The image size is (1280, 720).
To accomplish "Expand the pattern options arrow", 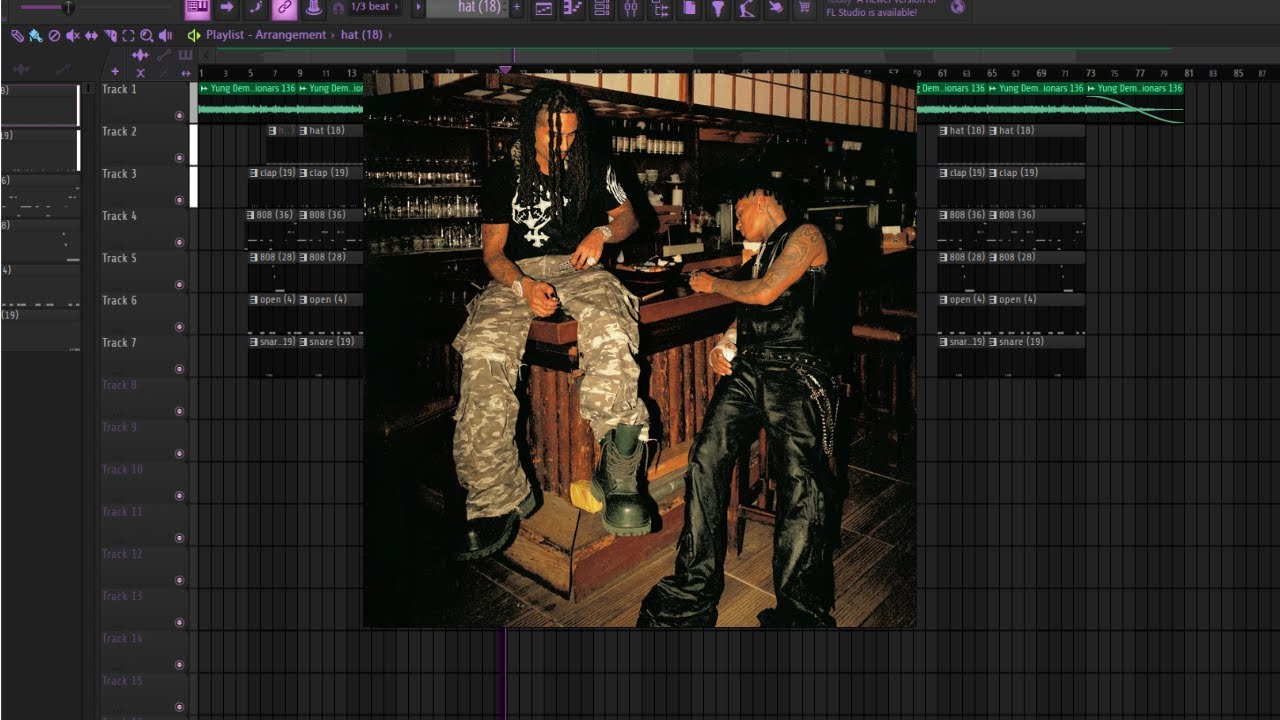I will 418,8.
